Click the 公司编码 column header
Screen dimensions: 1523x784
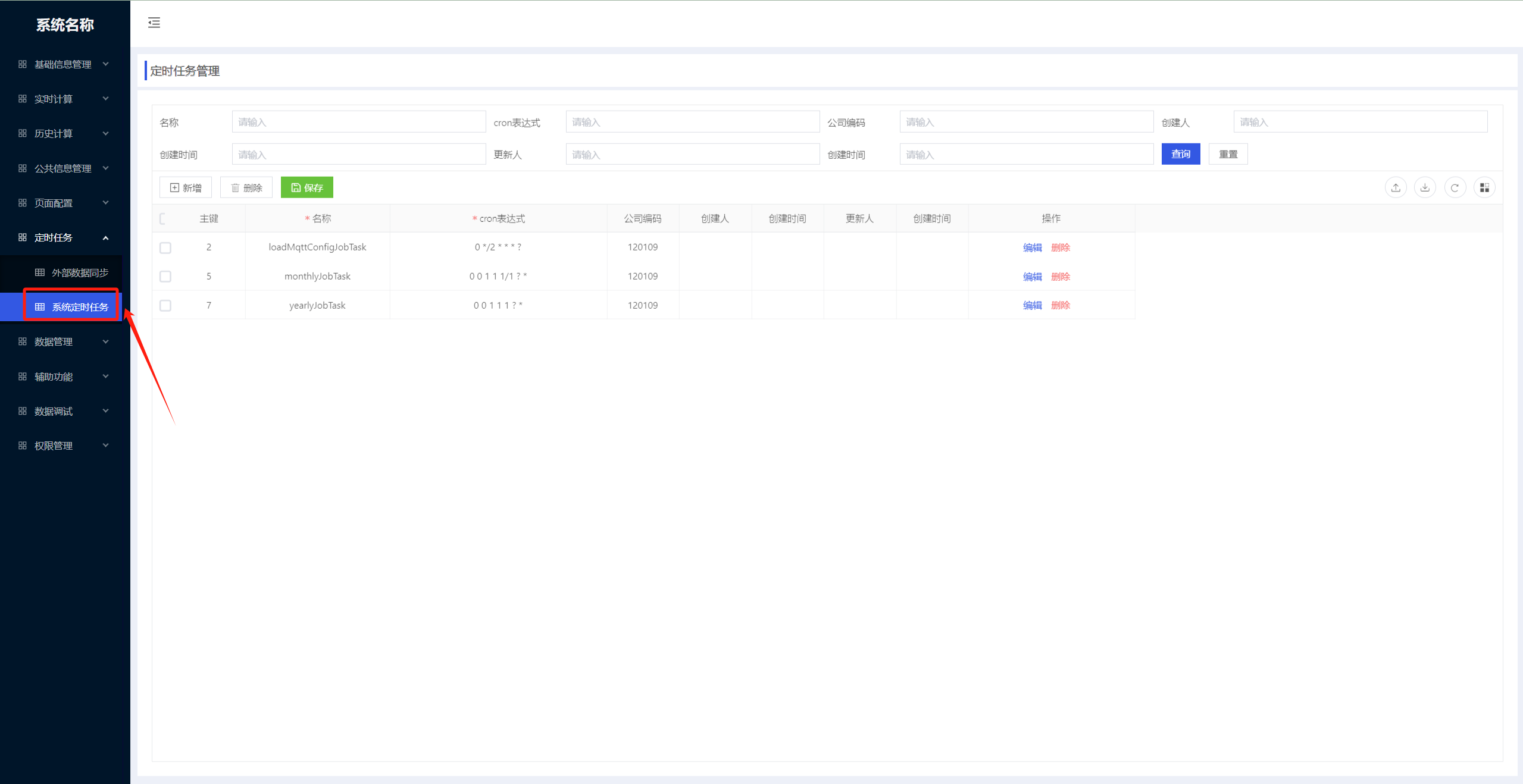pos(643,218)
